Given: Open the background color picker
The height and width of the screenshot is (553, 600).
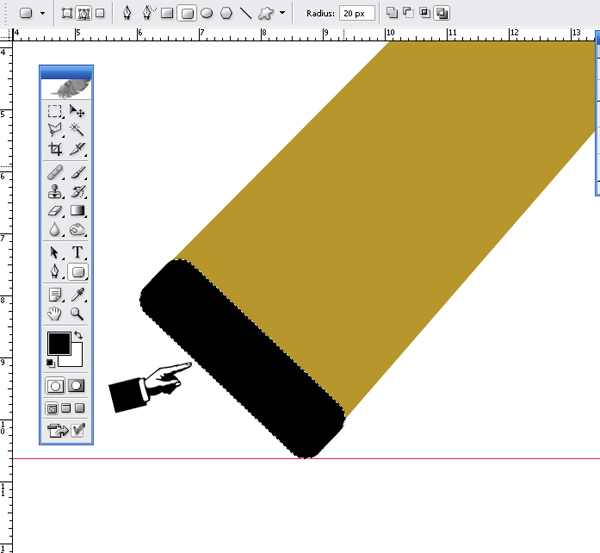Looking at the screenshot, I should [x=77, y=359].
